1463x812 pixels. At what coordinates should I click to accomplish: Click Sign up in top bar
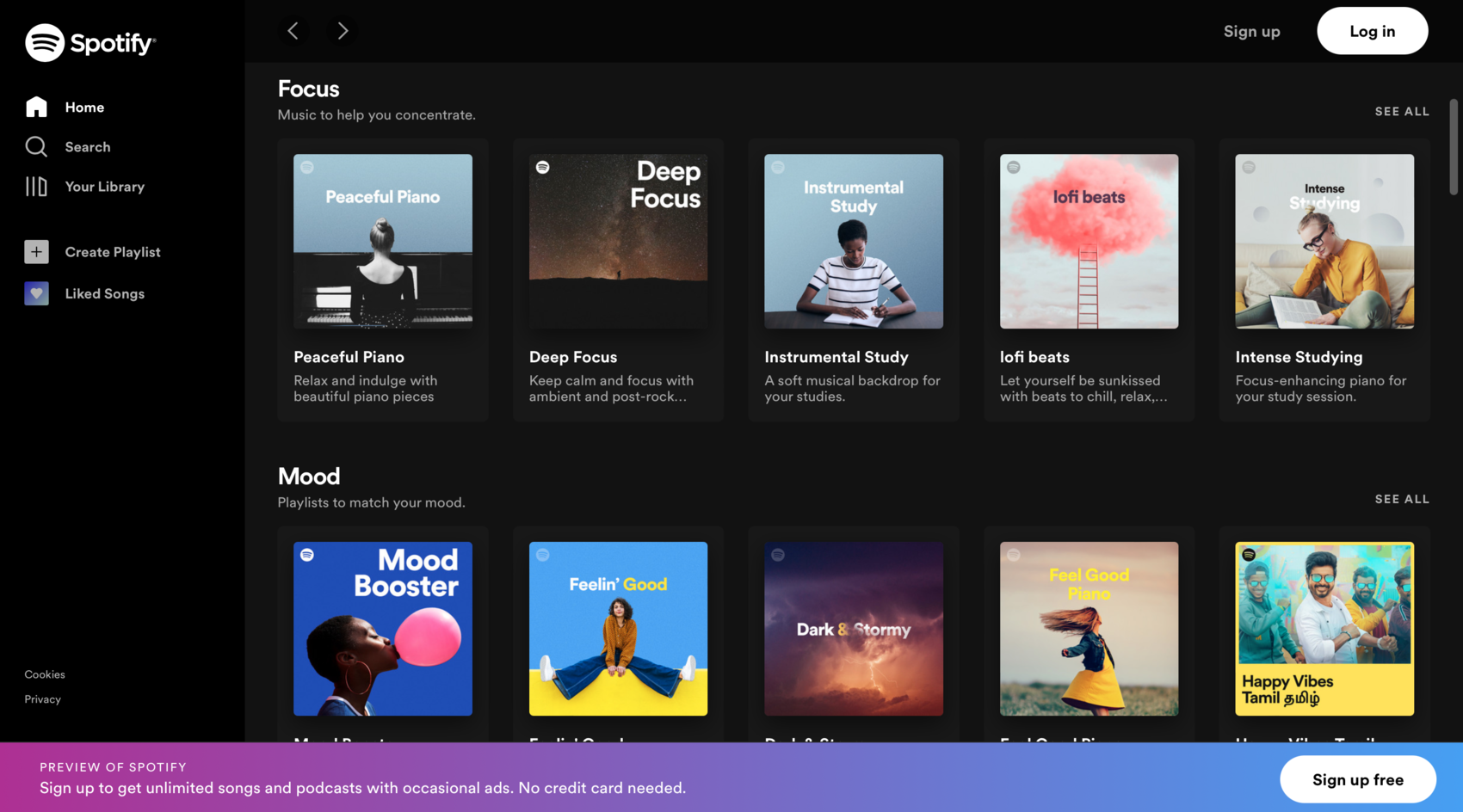1252,31
